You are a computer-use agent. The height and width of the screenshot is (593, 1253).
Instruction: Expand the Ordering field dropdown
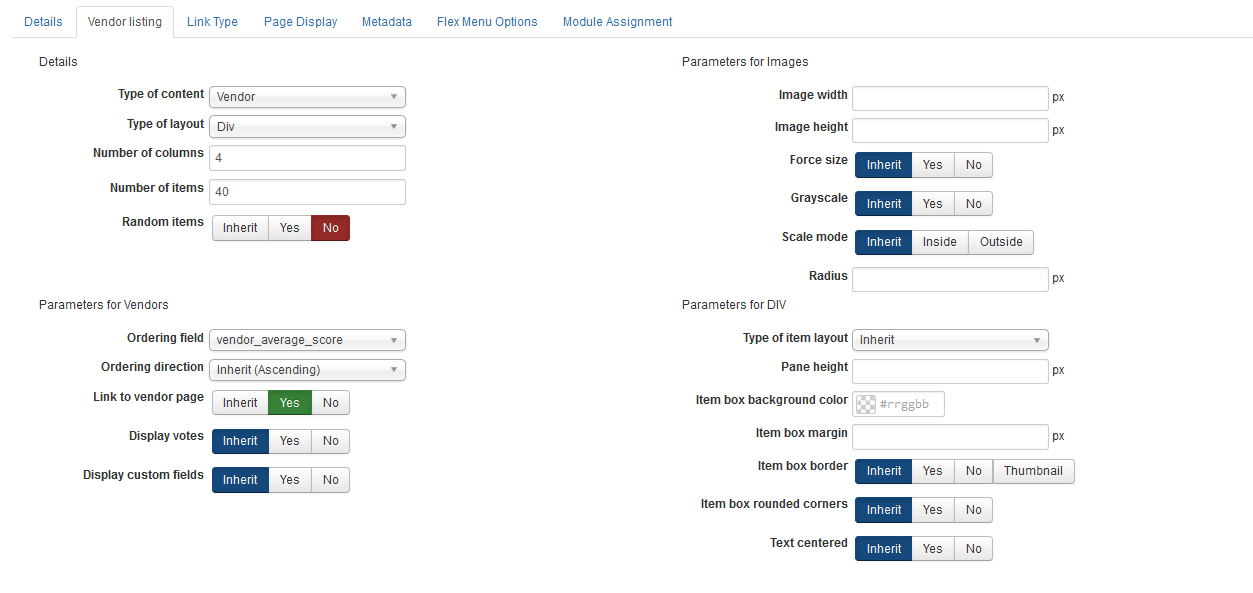(307, 340)
